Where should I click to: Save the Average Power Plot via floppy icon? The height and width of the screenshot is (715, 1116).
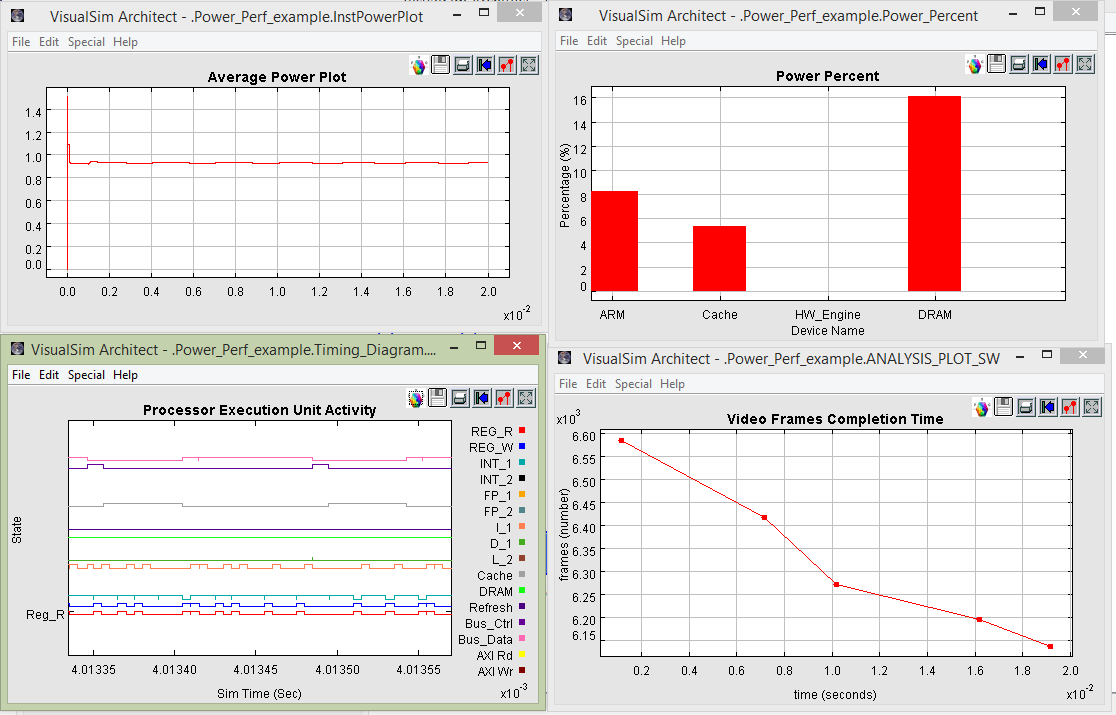440,65
